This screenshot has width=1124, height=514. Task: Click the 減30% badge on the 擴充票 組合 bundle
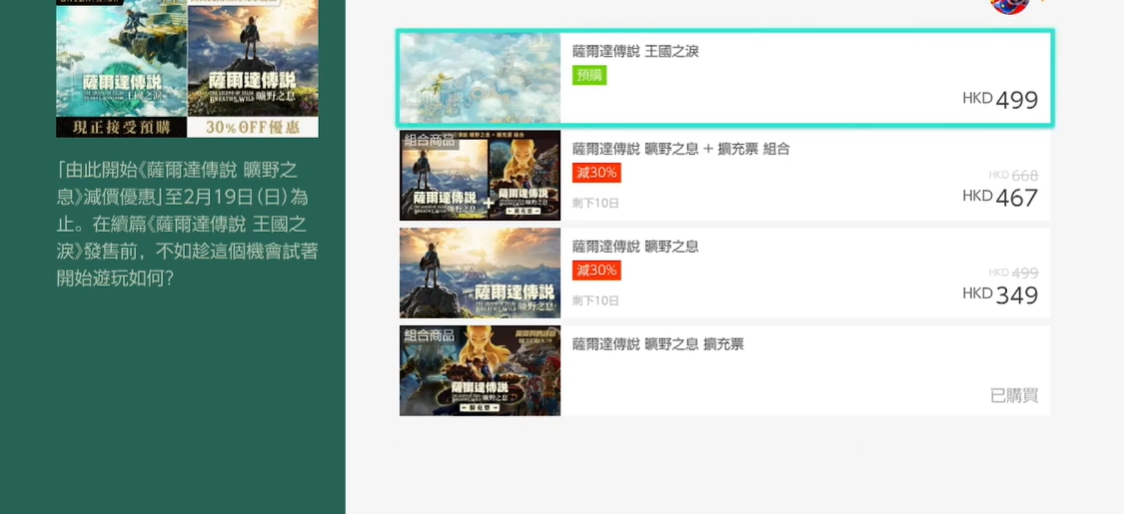coord(596,173)
